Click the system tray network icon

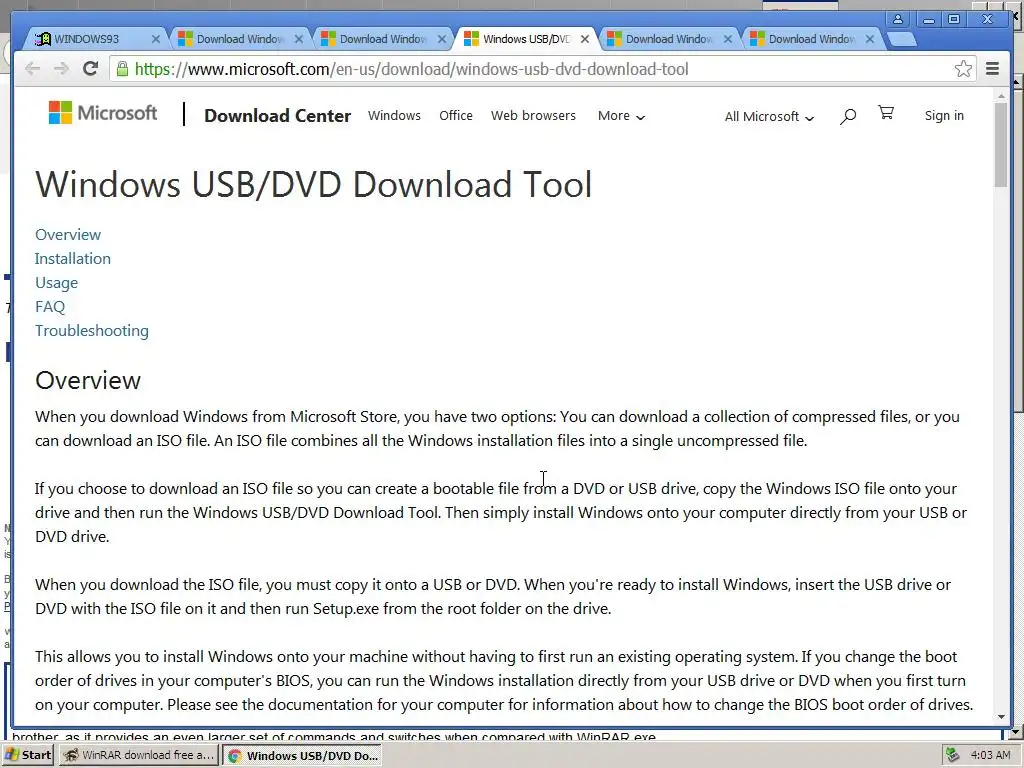click(x=952, y=755)
